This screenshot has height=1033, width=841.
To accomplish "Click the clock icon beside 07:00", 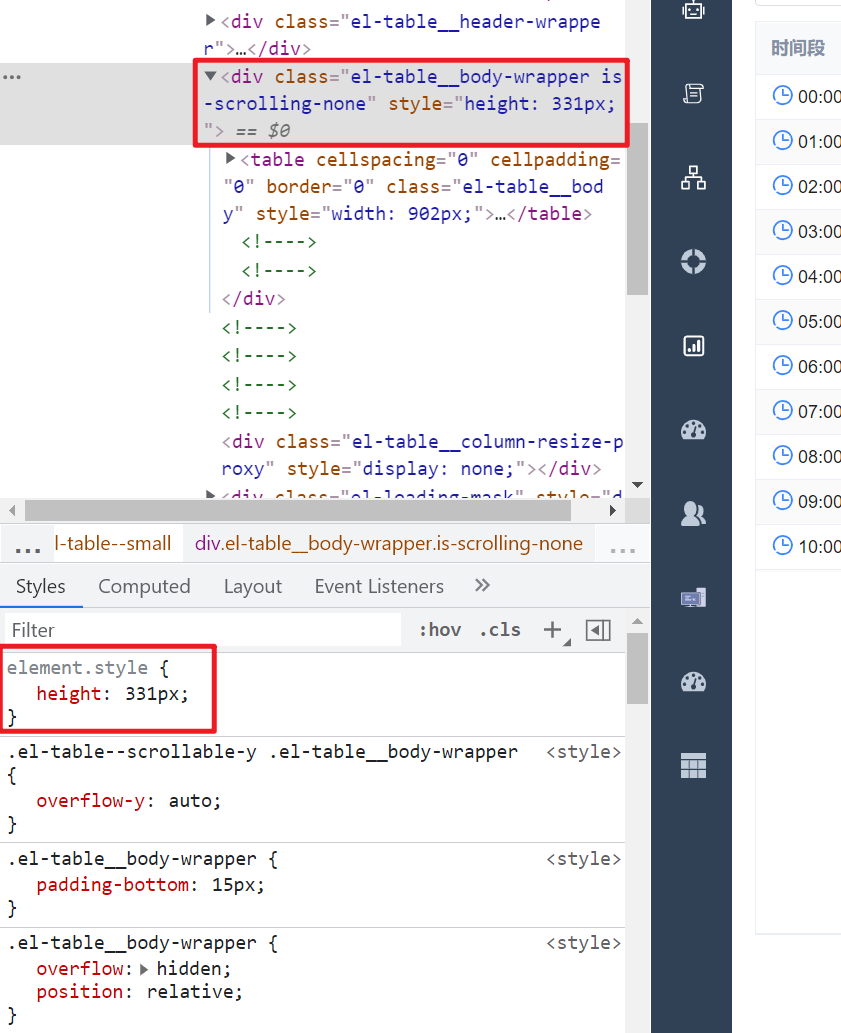I will click(x=782, y=410).
